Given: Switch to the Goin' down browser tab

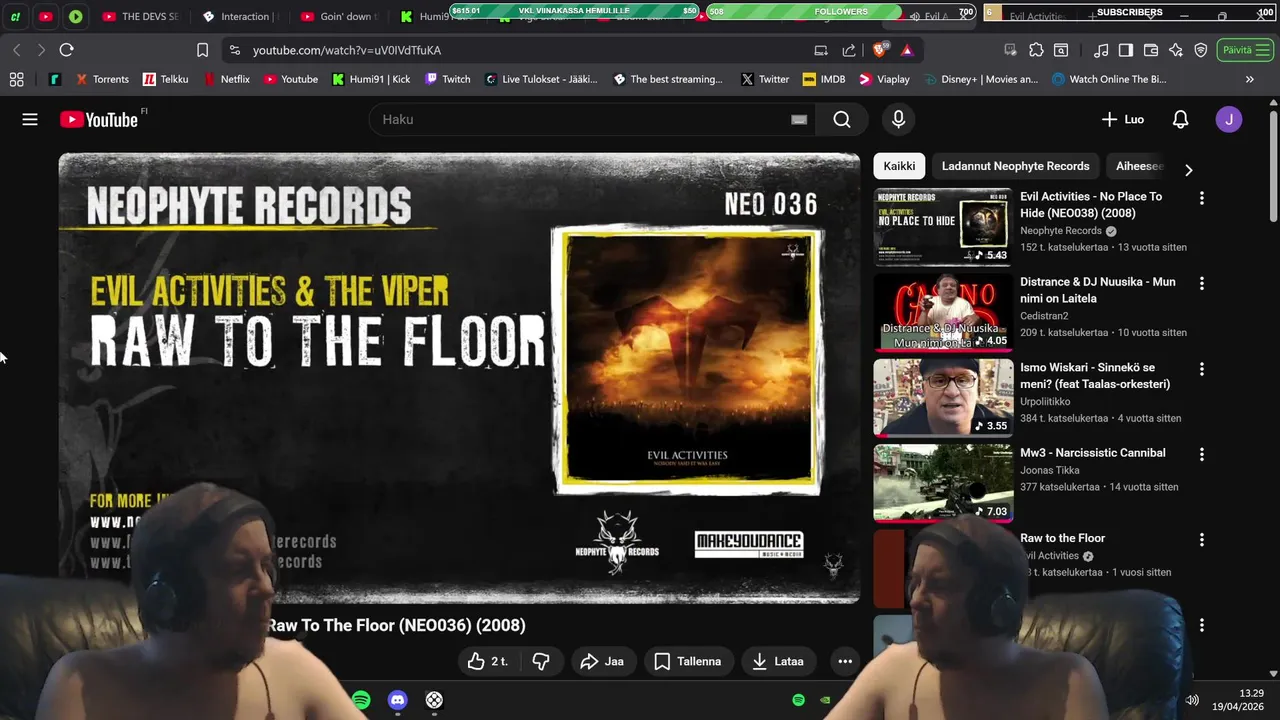Looking at the screenshot, I should [x=338, y=16].
